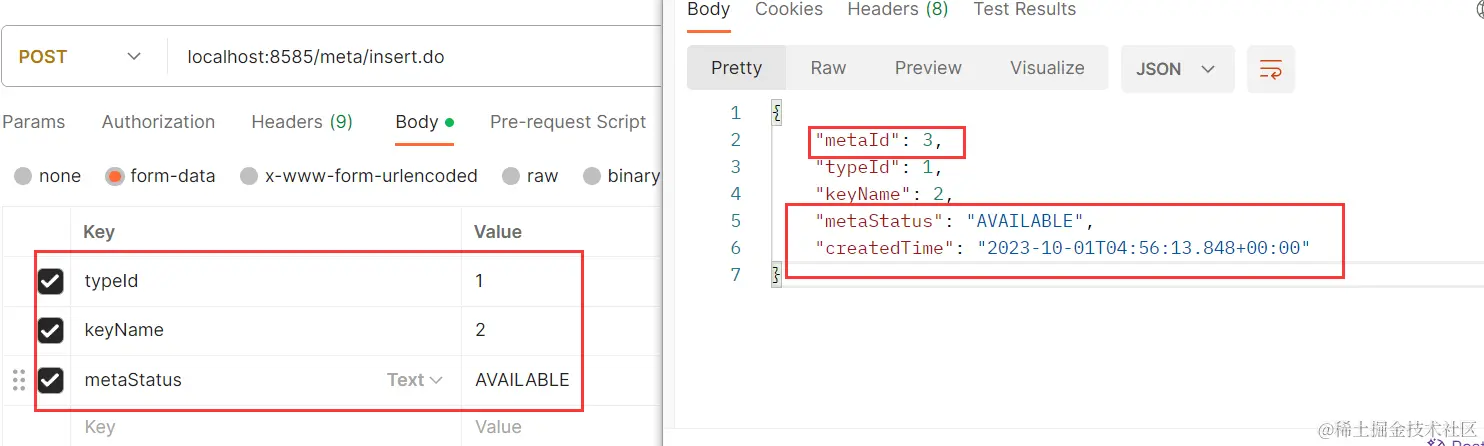Click the keyName key cell
The image size is (1484, 446).
(x=265, y=330)
